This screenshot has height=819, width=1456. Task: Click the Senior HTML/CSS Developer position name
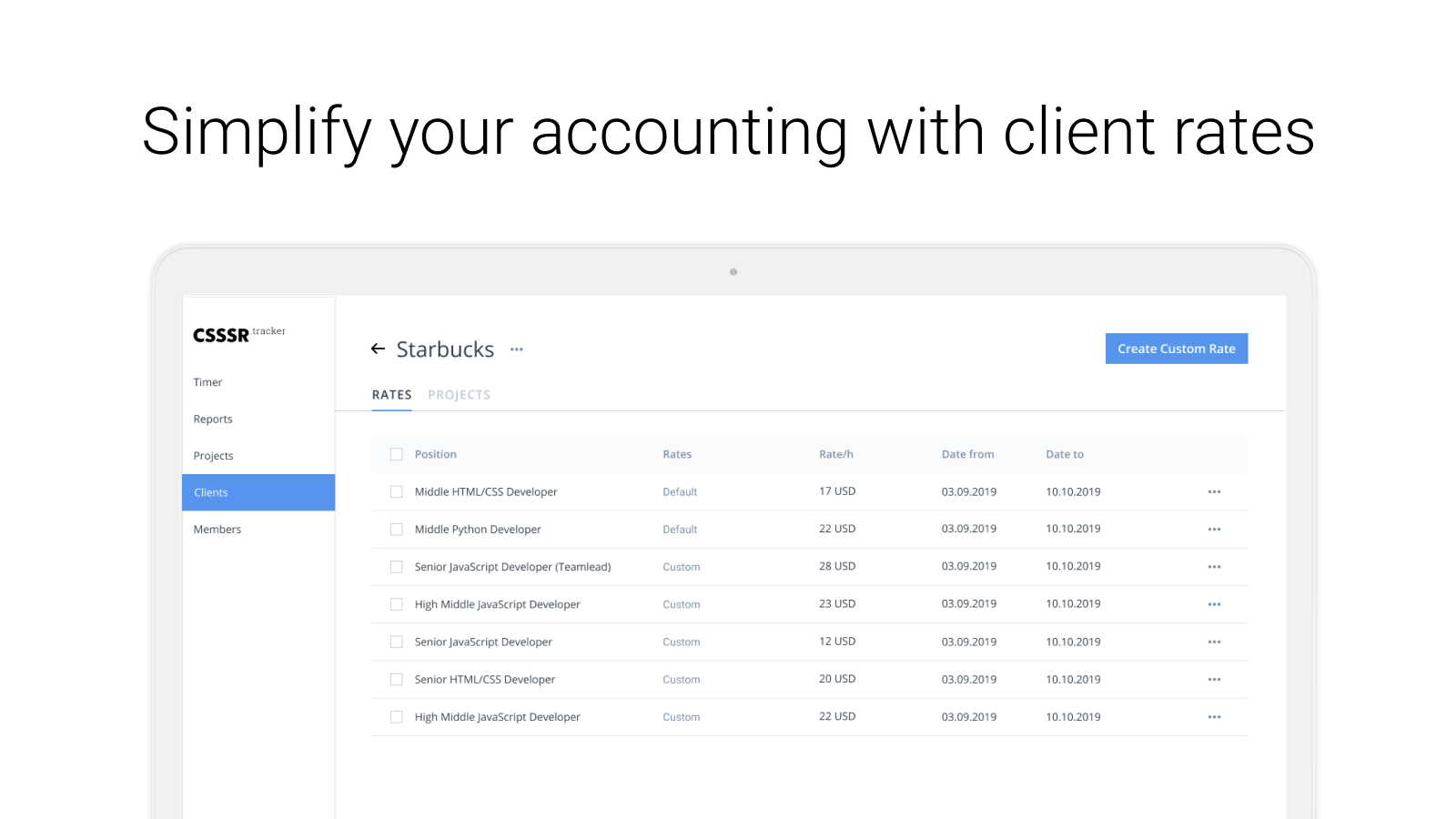(485, 680)
